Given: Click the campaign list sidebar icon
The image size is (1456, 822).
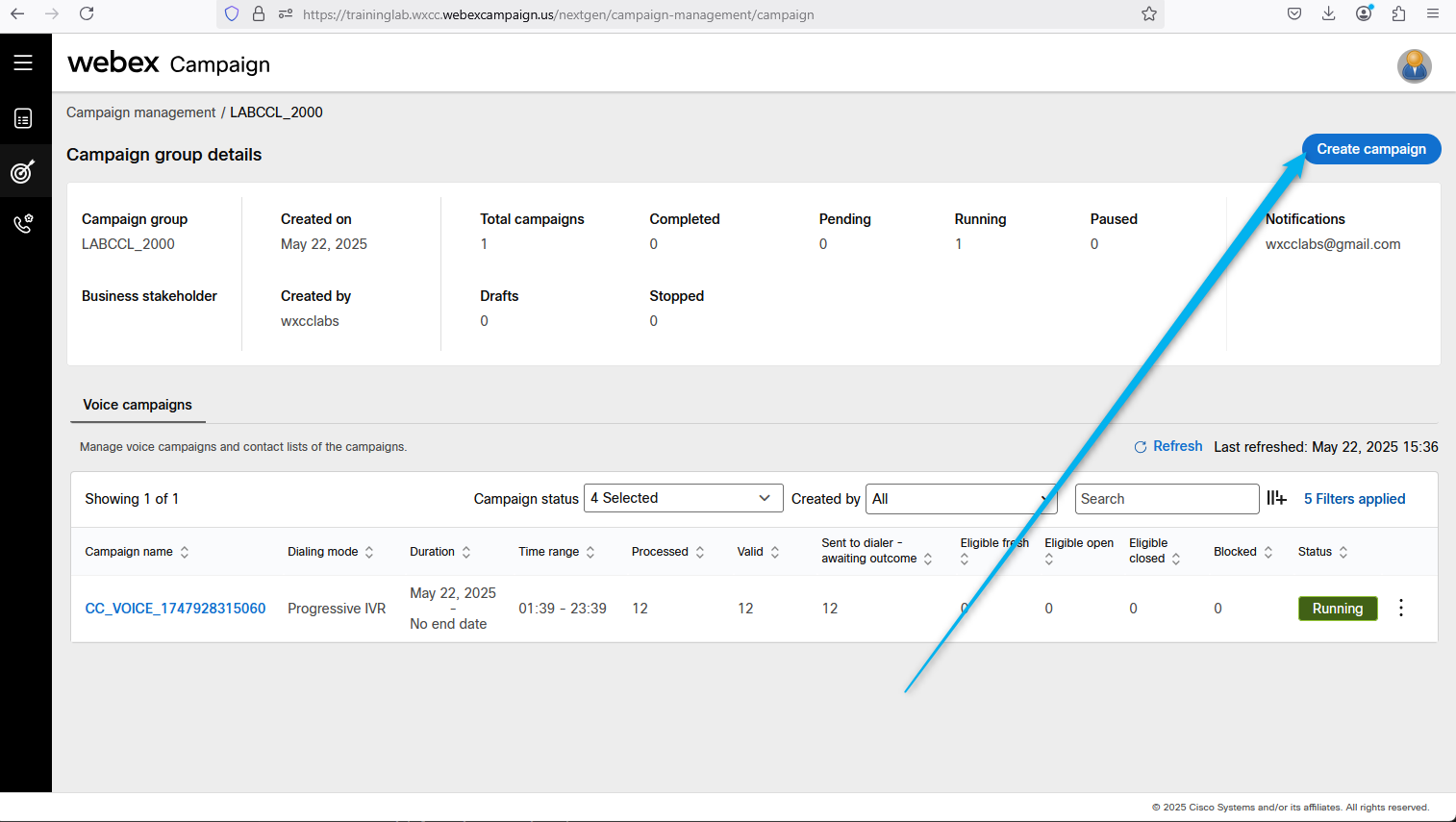Looking at the screenshot, I should pos(23,118).
